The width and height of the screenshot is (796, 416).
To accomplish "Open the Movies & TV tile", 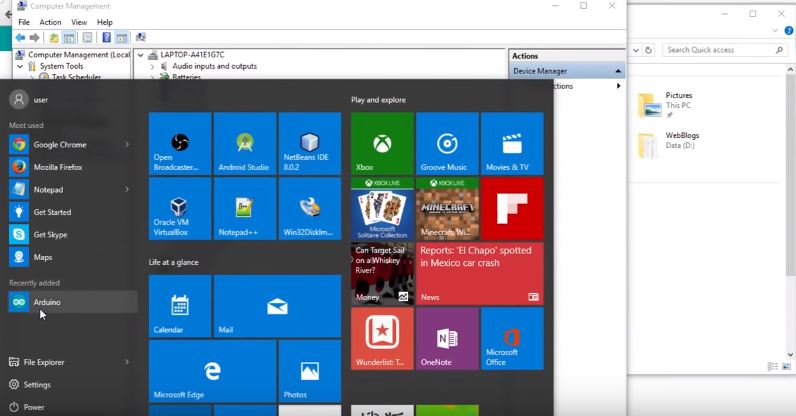I will 512,144.
